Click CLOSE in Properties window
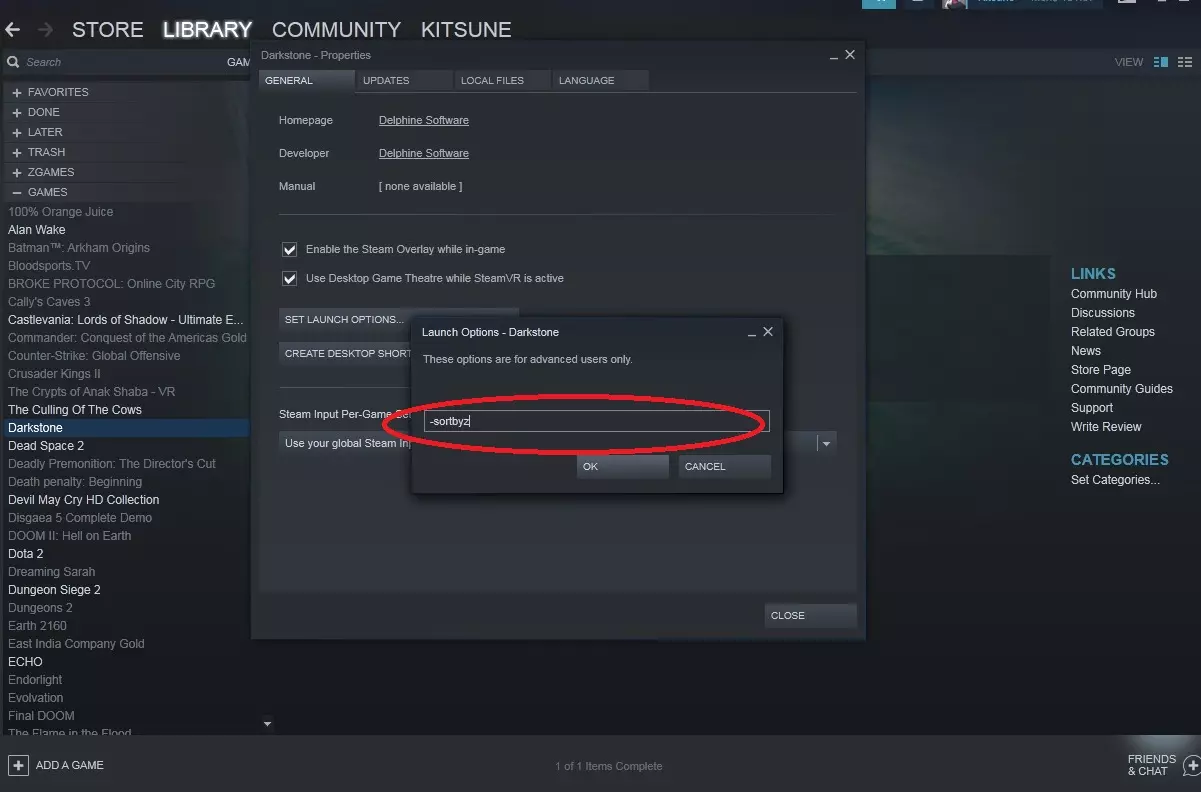This screenshot has width=1201, height=792. click(810, 615)
